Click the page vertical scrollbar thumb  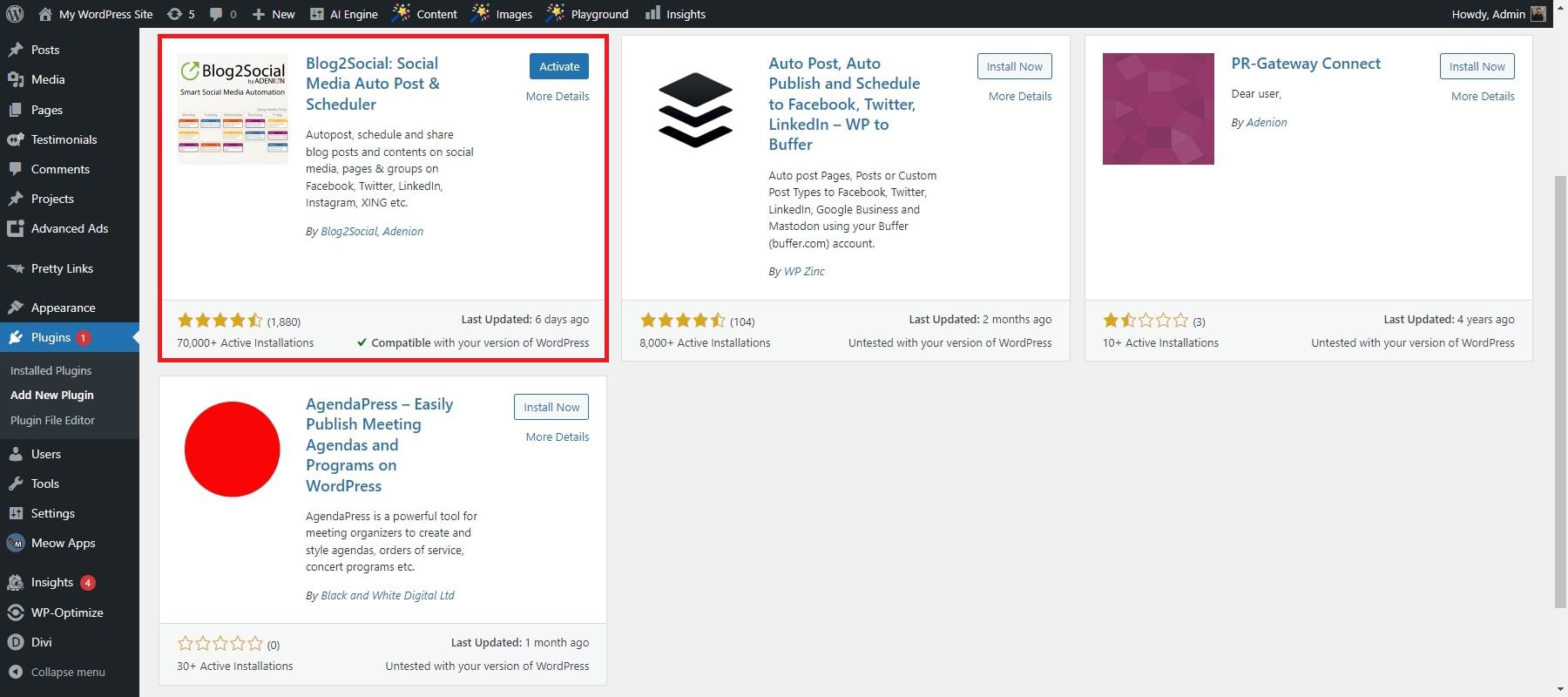coord(1560,390)
